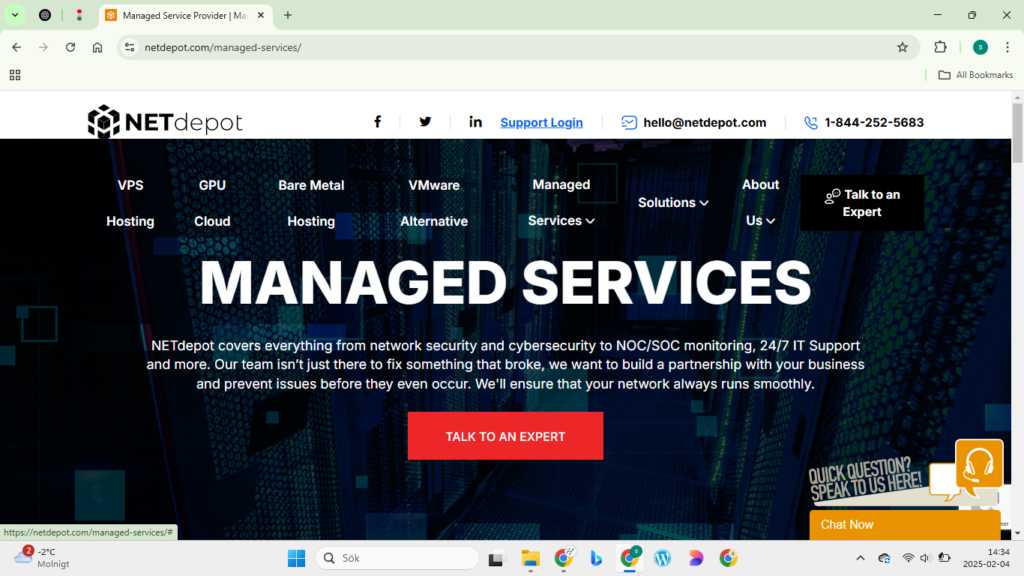Reload the page

(71, 47)
